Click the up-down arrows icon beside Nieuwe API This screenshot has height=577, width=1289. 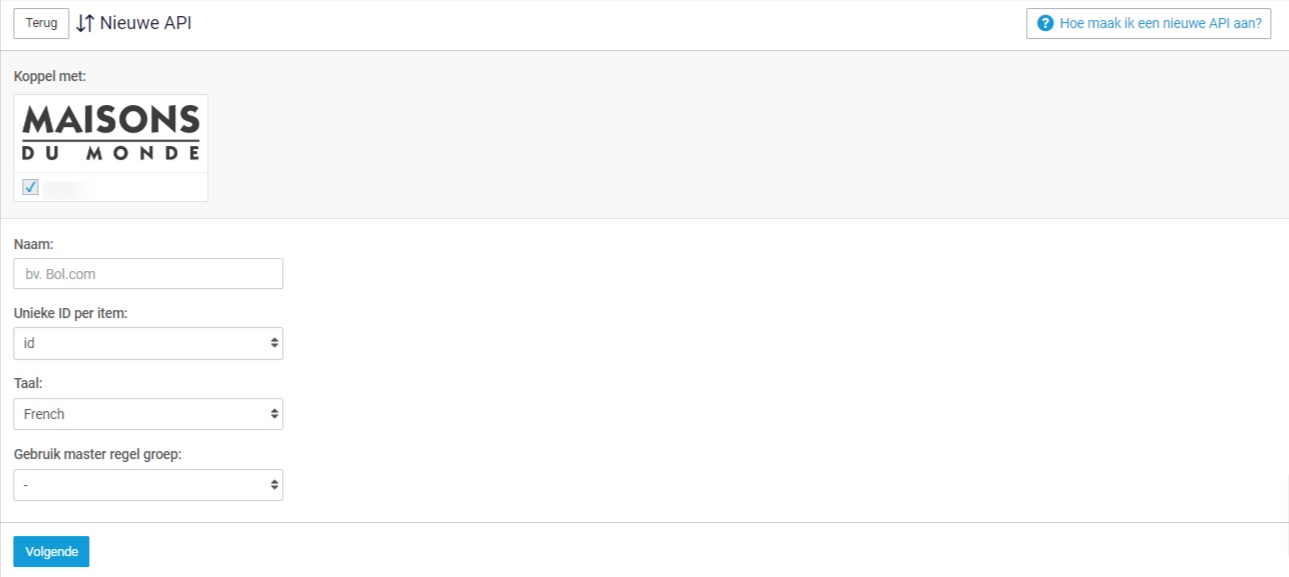85,23
